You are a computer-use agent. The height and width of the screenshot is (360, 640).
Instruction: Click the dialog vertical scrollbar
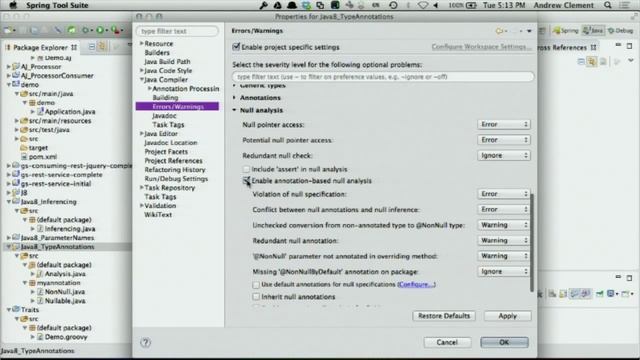pos(531,242)
